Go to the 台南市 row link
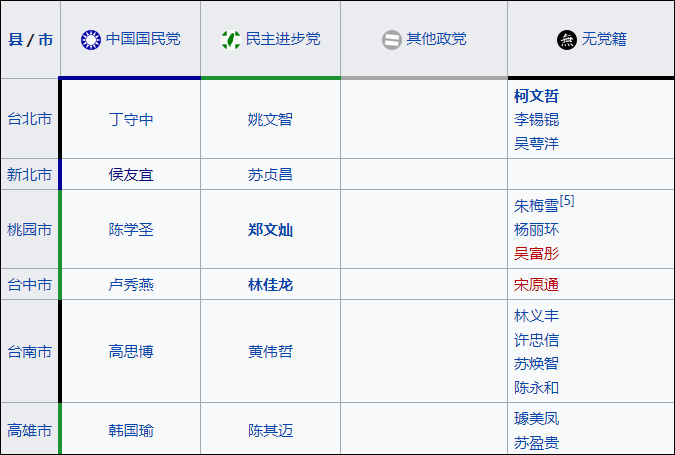The width and height of the screenshot is (675, 455). pos(30,351)
